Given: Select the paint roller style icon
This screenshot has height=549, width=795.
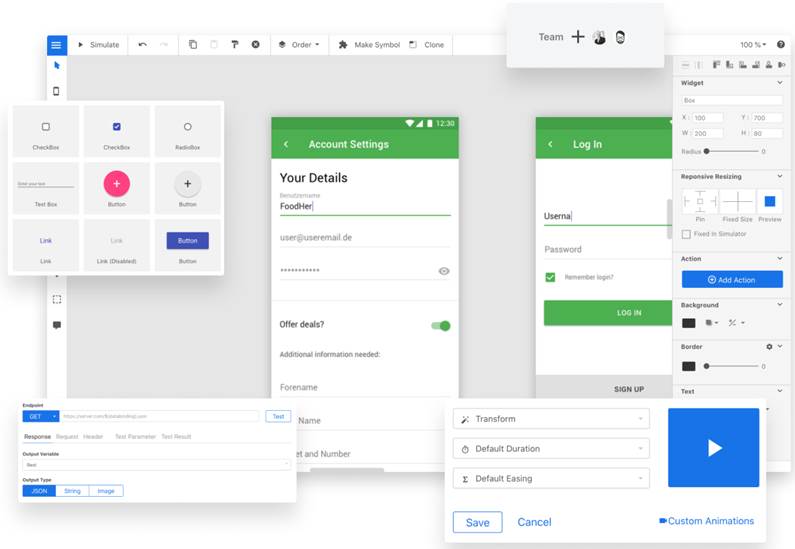Looking at the screenshot, I should point(234,45).
